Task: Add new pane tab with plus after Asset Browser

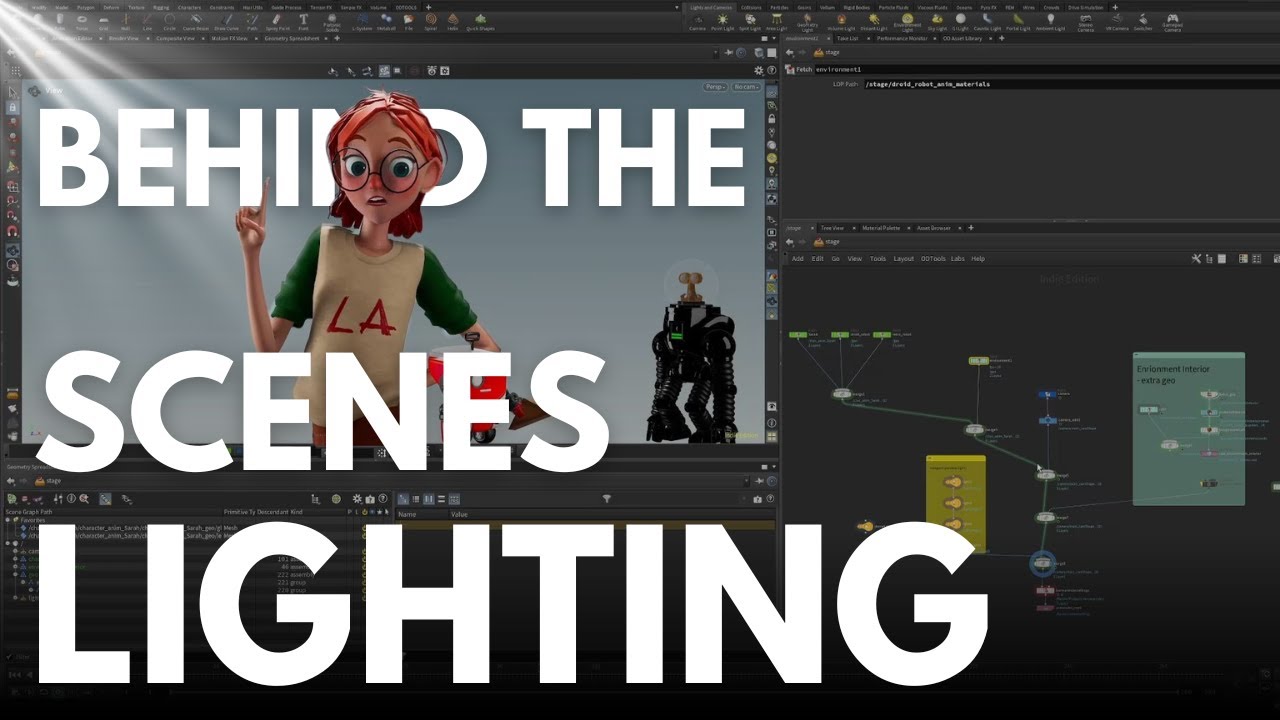Action: tap(971, 228)
